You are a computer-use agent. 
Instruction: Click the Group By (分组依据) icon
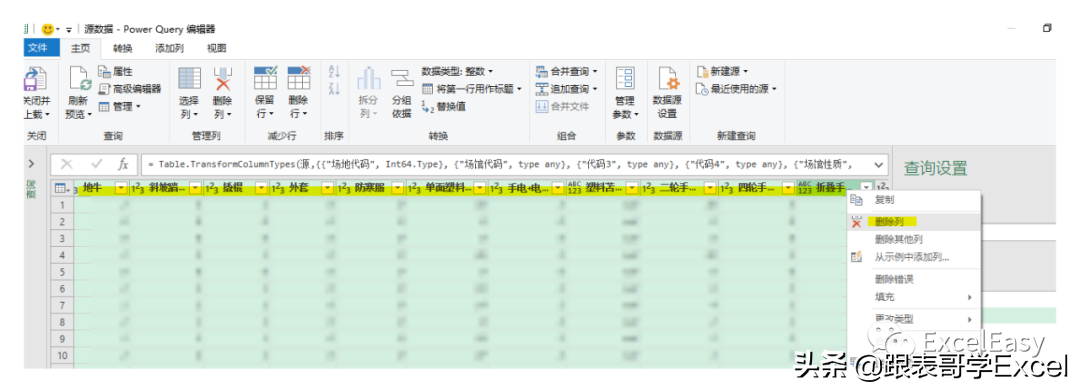point(402,79)
